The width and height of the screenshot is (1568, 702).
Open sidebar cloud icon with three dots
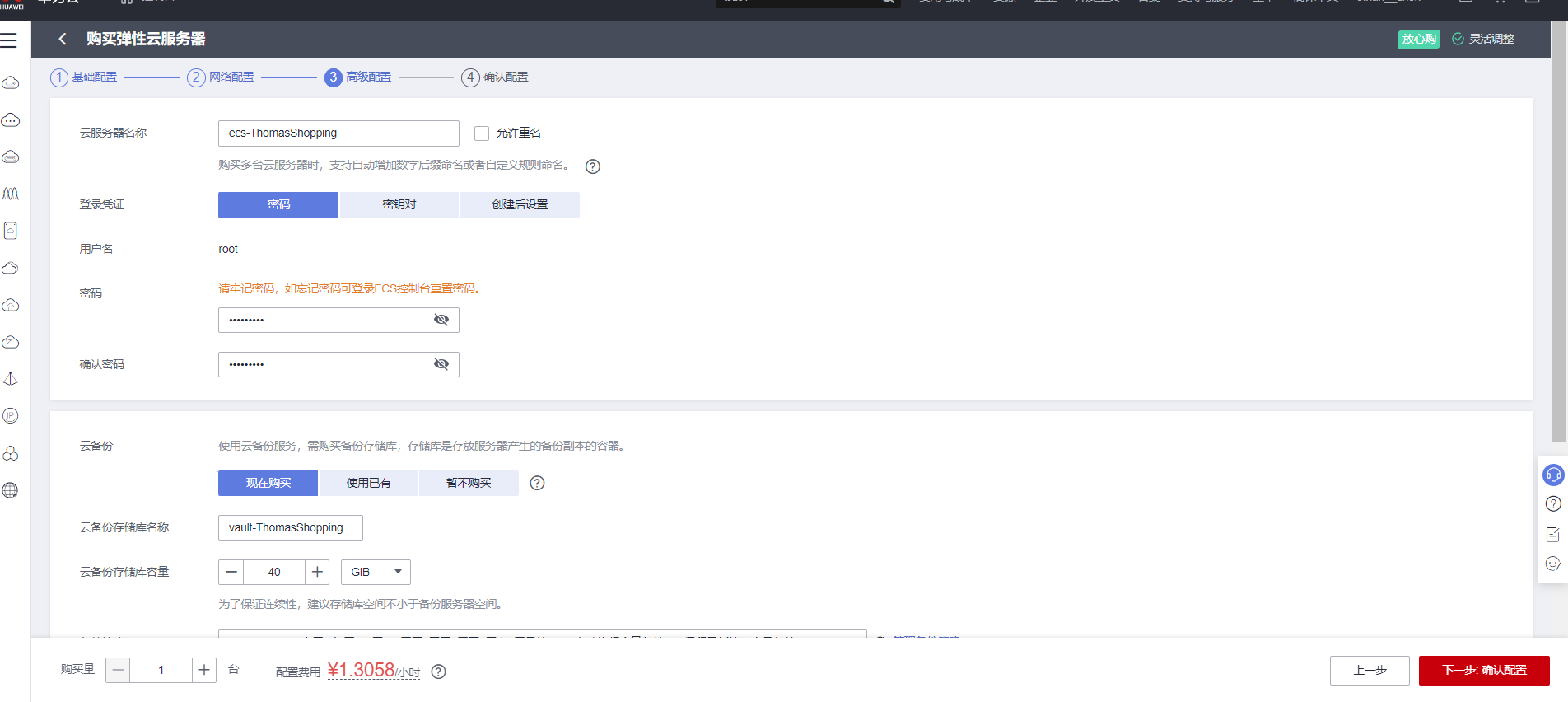[11, 120]
